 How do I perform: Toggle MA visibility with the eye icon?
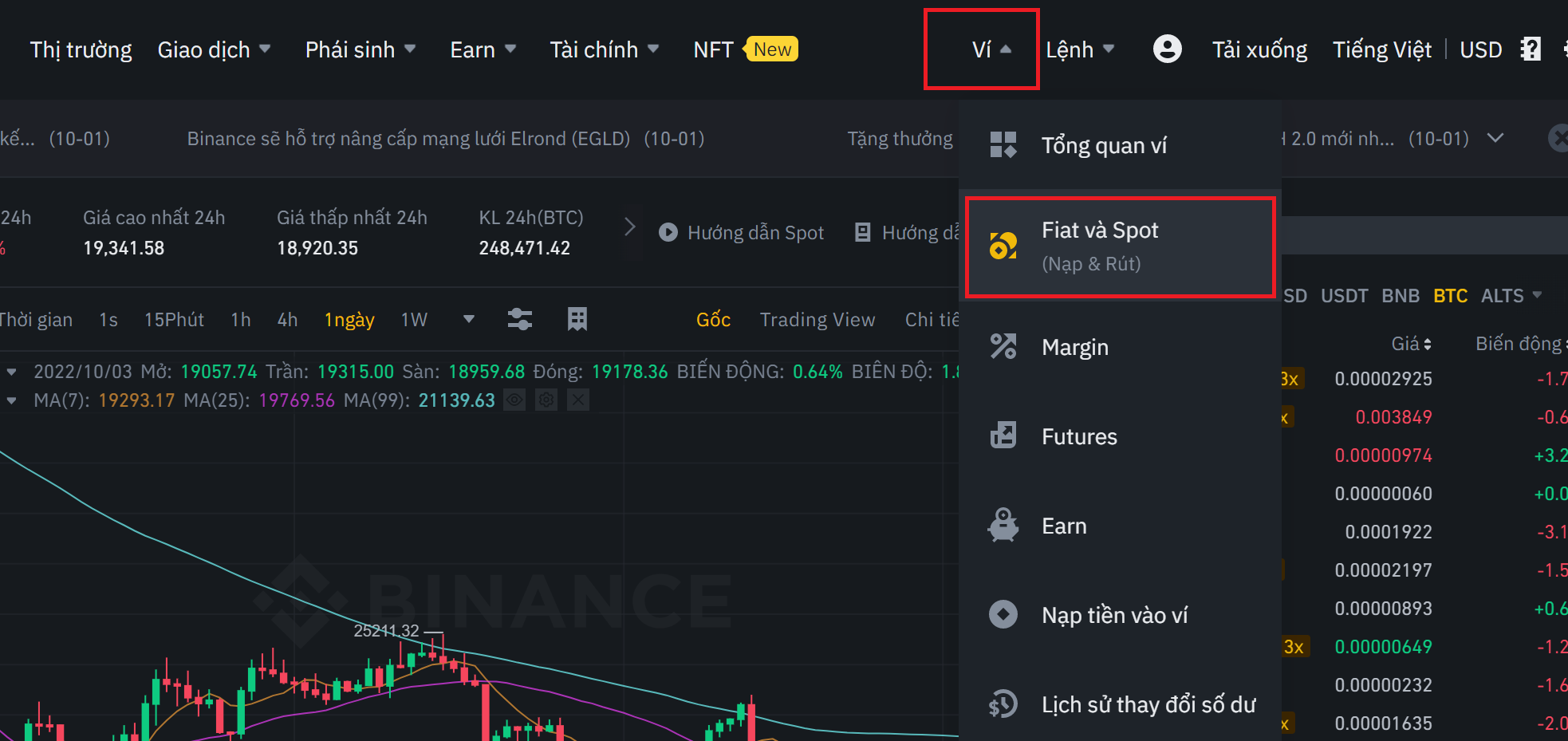[x=514, y=400]
